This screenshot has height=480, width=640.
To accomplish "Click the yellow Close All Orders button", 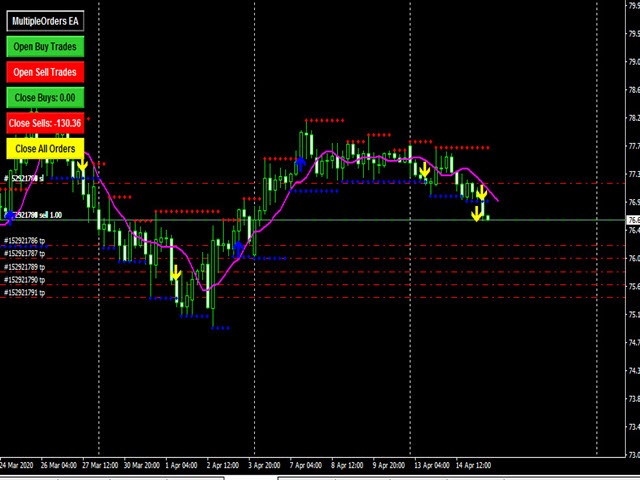I will pos(45,149).
